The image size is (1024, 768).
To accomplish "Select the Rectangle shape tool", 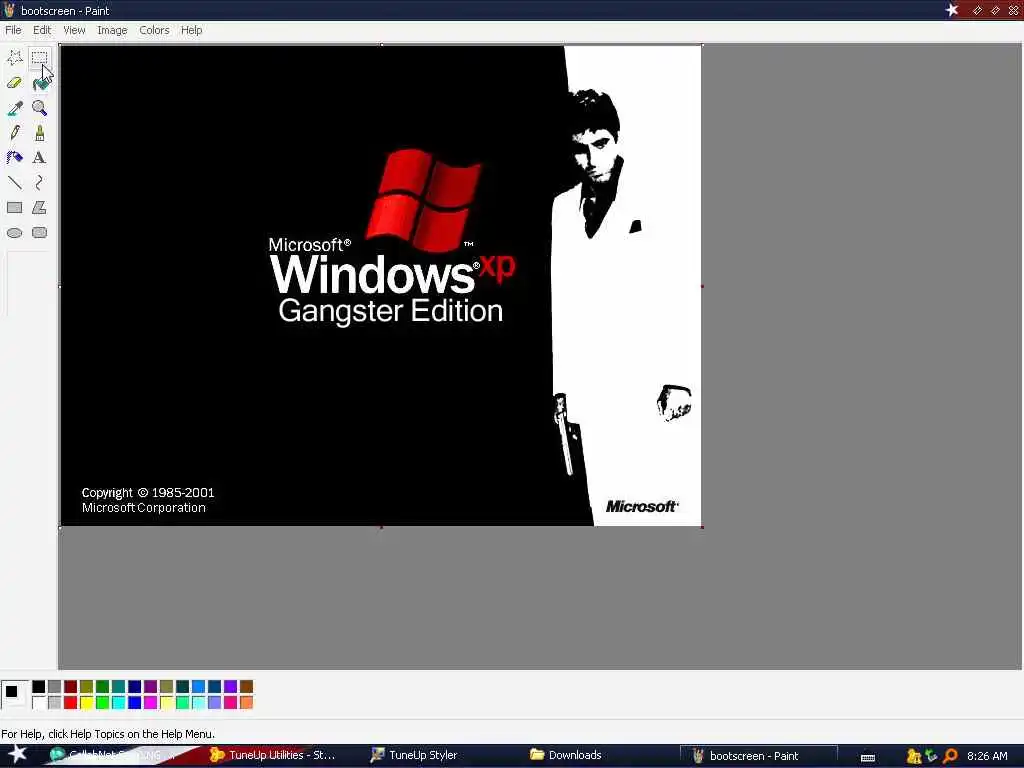I will (14, 208).
